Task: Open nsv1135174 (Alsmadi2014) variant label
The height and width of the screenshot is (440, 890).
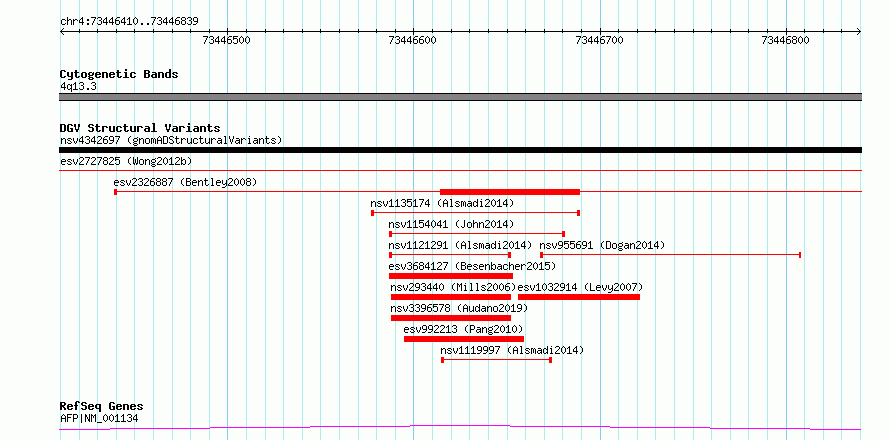Action: 442,203
